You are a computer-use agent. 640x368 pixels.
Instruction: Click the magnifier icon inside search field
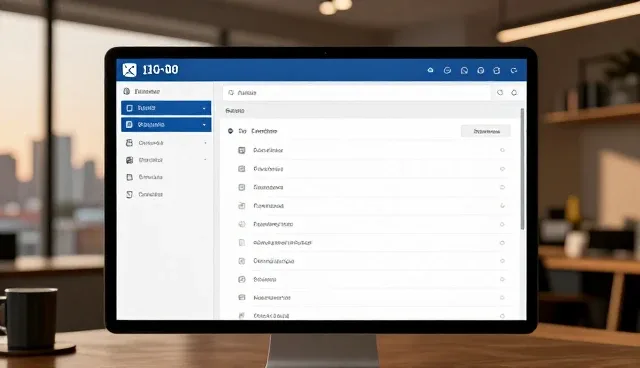tap(231, 93)
